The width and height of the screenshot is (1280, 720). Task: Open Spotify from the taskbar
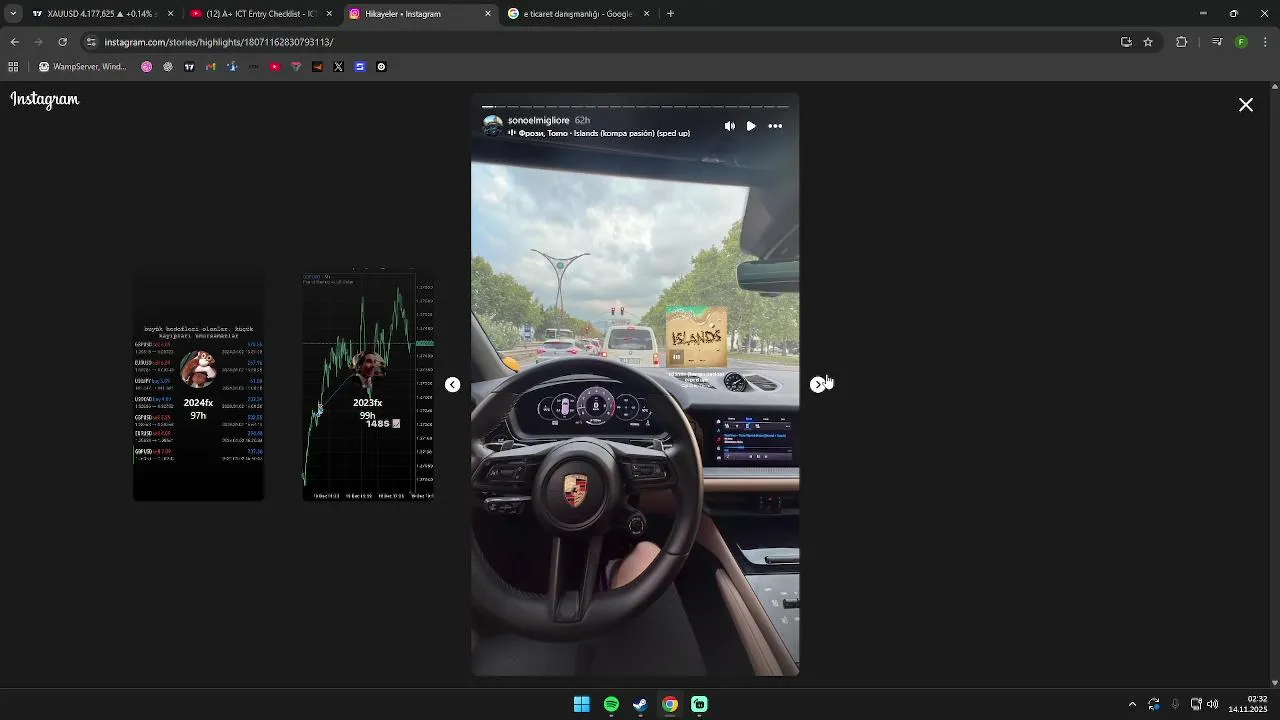click(611, 704)
